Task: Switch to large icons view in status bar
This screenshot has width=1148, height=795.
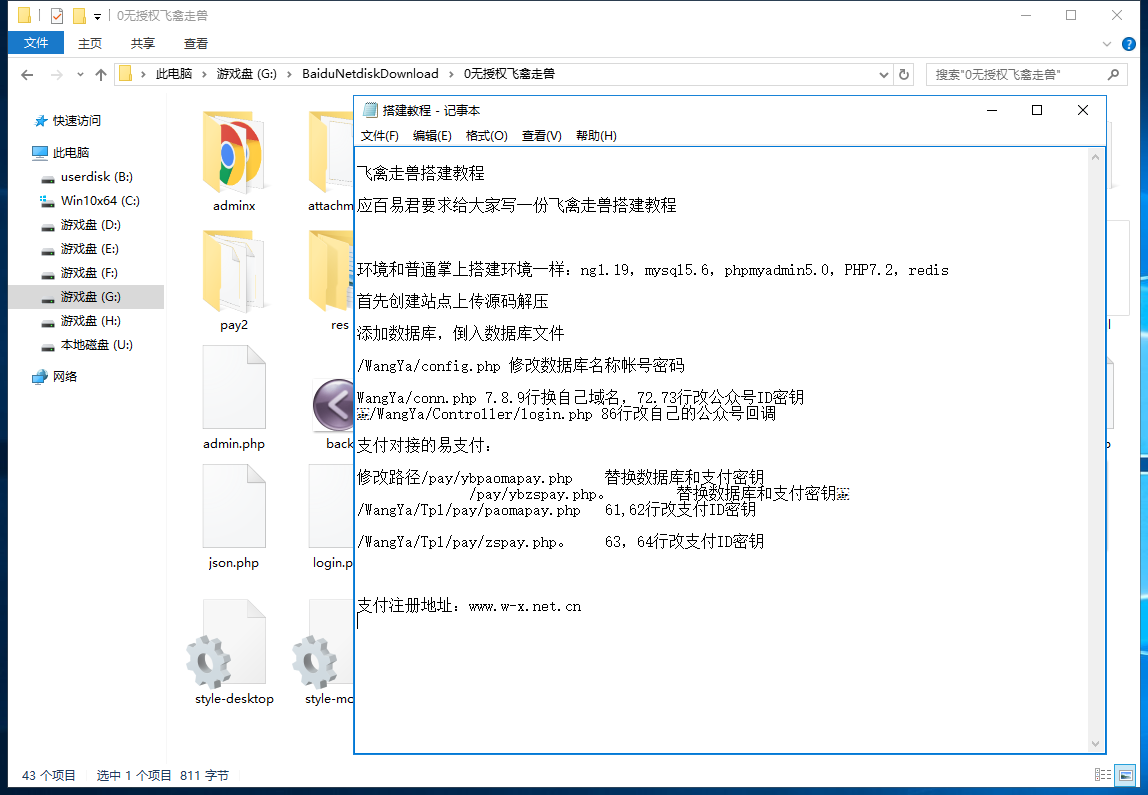Action: coord(1126,775)
